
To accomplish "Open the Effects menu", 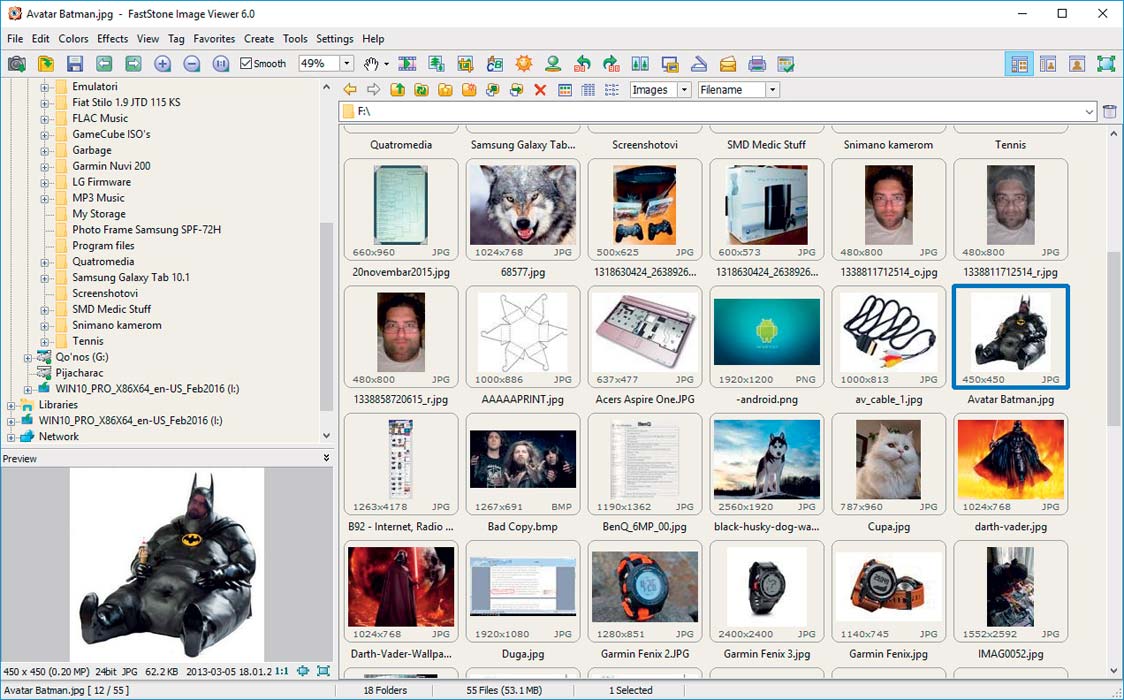I will pos(113,39).
